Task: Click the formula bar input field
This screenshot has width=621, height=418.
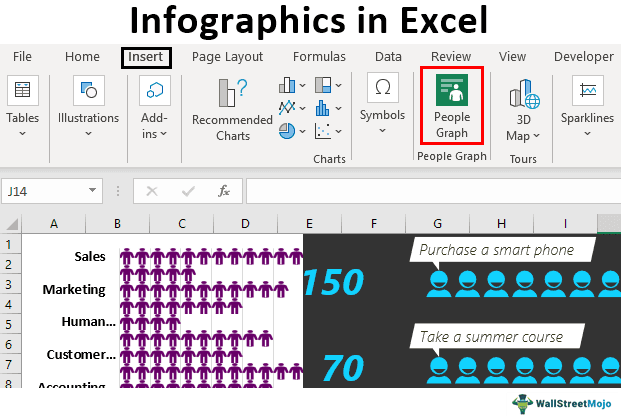Action: (x=430, y=190)
